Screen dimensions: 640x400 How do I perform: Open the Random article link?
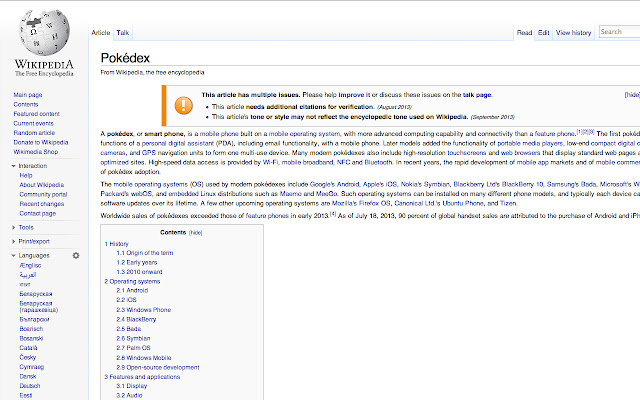coord(34,132)
